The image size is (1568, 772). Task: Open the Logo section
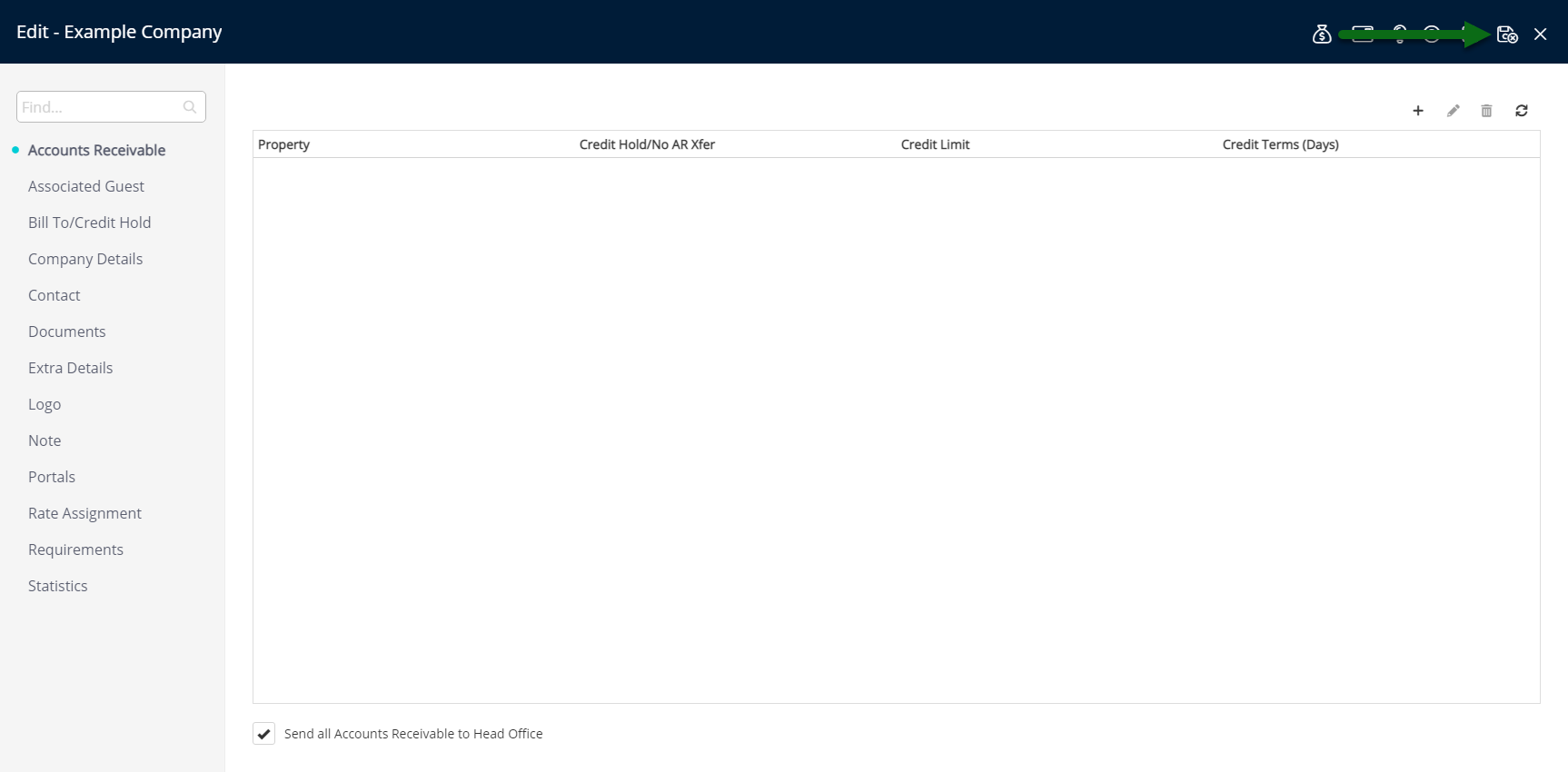click(45, 404)
